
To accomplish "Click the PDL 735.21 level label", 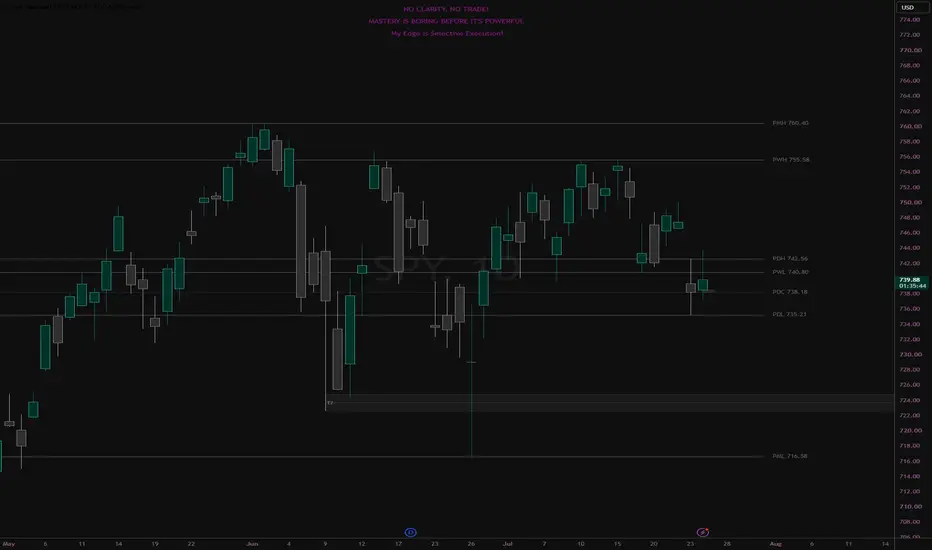I will coord(789,315).
